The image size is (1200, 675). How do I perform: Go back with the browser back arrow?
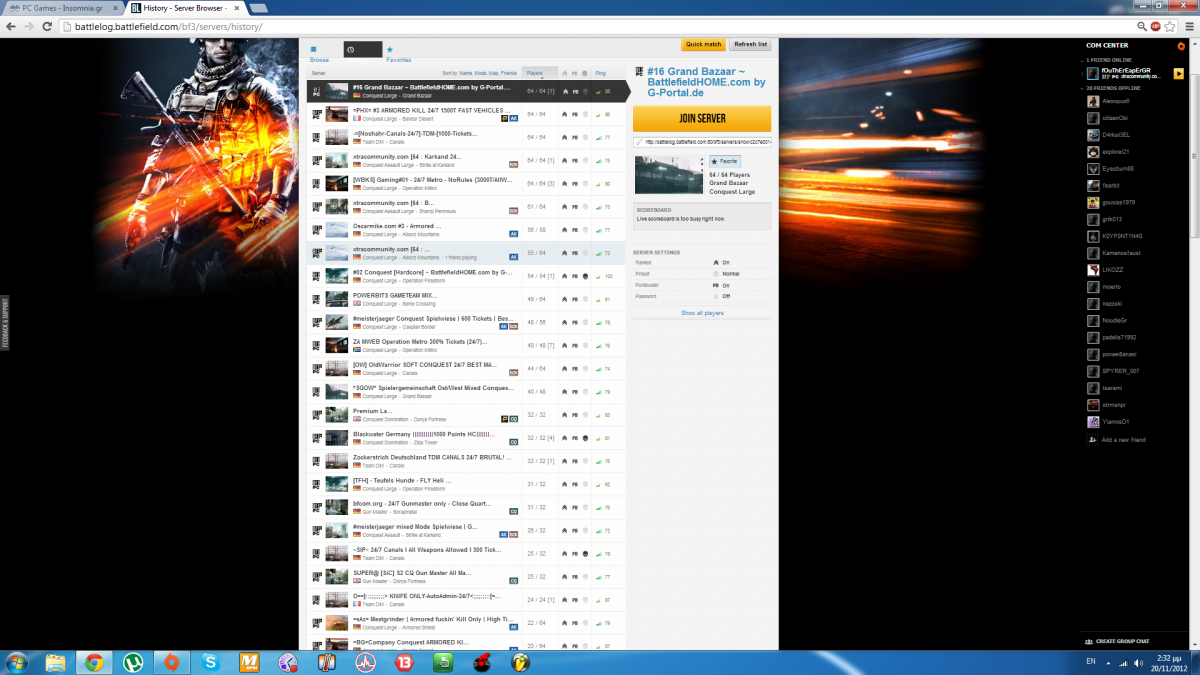pos(11,26)
